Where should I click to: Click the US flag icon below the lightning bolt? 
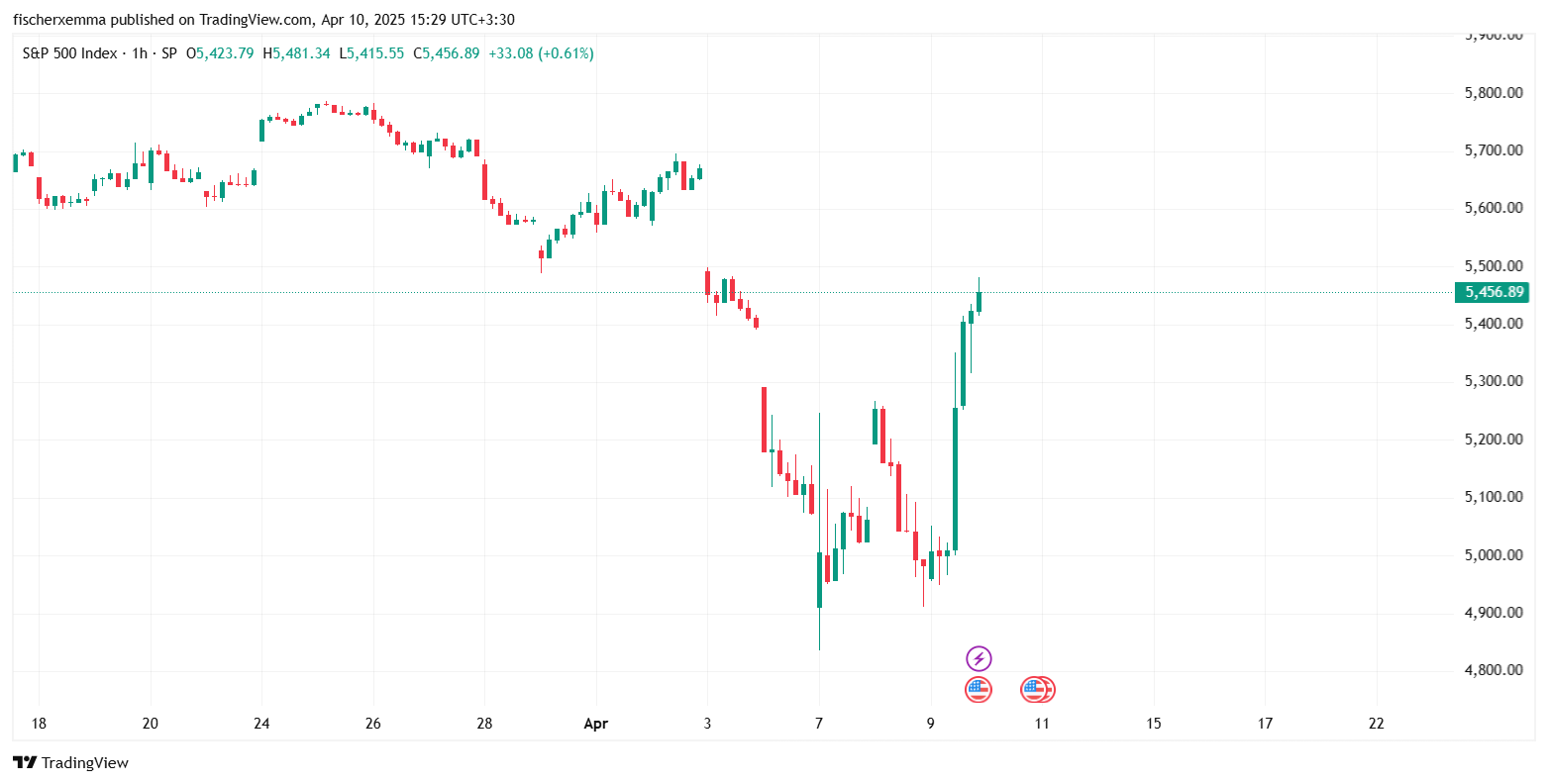(x=979, y=690)
